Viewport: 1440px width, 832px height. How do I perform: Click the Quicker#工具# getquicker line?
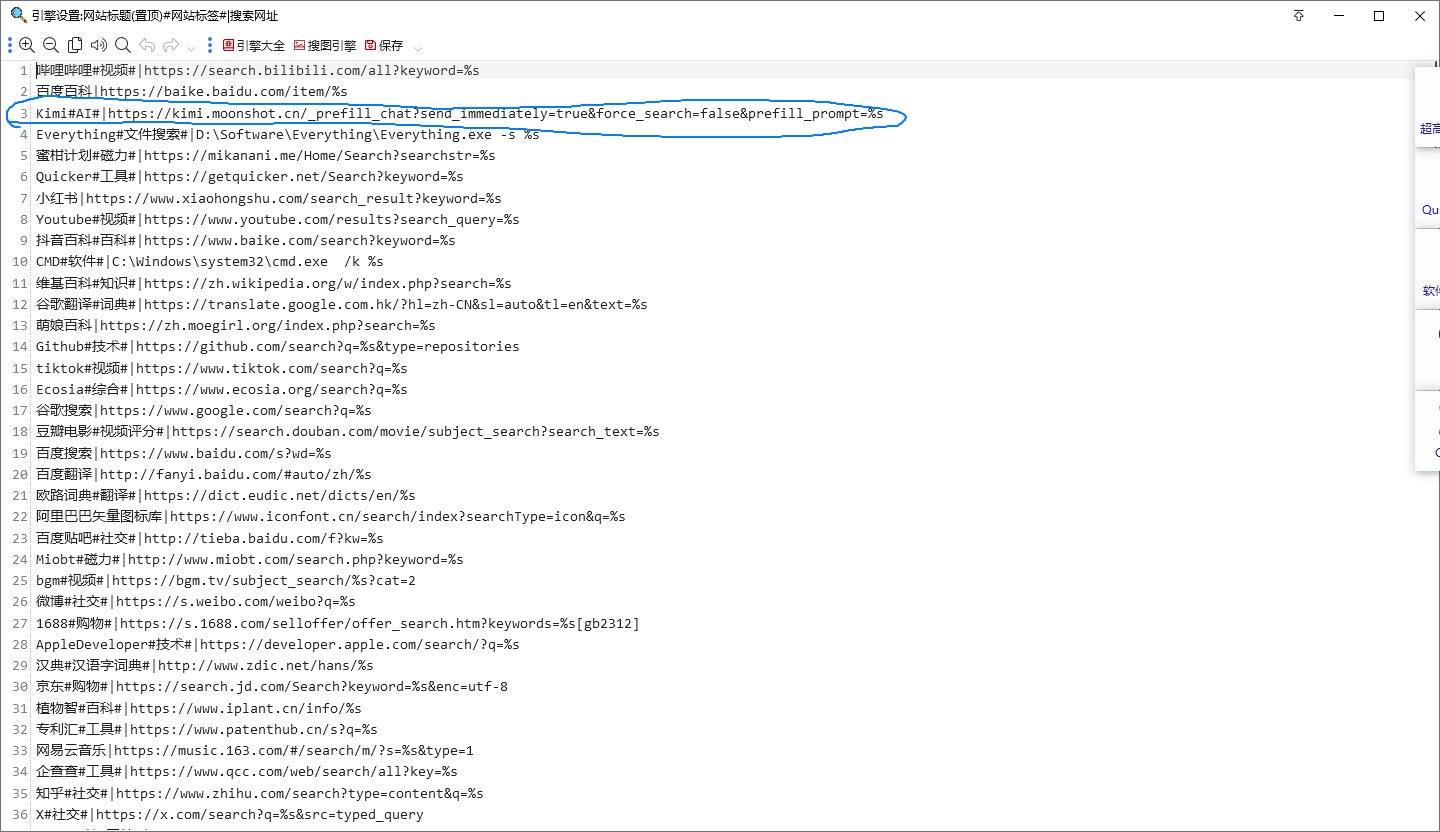250,177
